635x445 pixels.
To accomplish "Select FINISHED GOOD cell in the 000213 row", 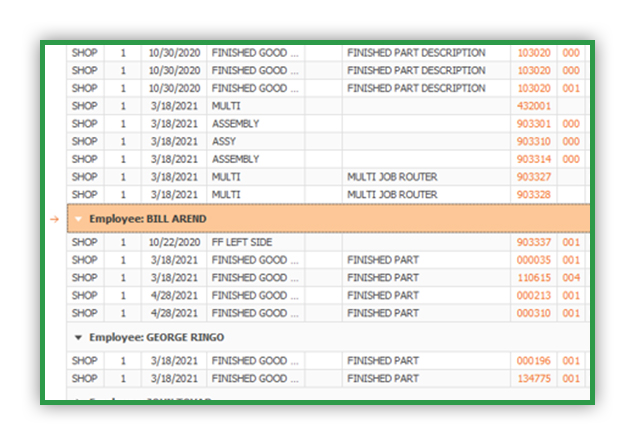I will click(256, 296).
